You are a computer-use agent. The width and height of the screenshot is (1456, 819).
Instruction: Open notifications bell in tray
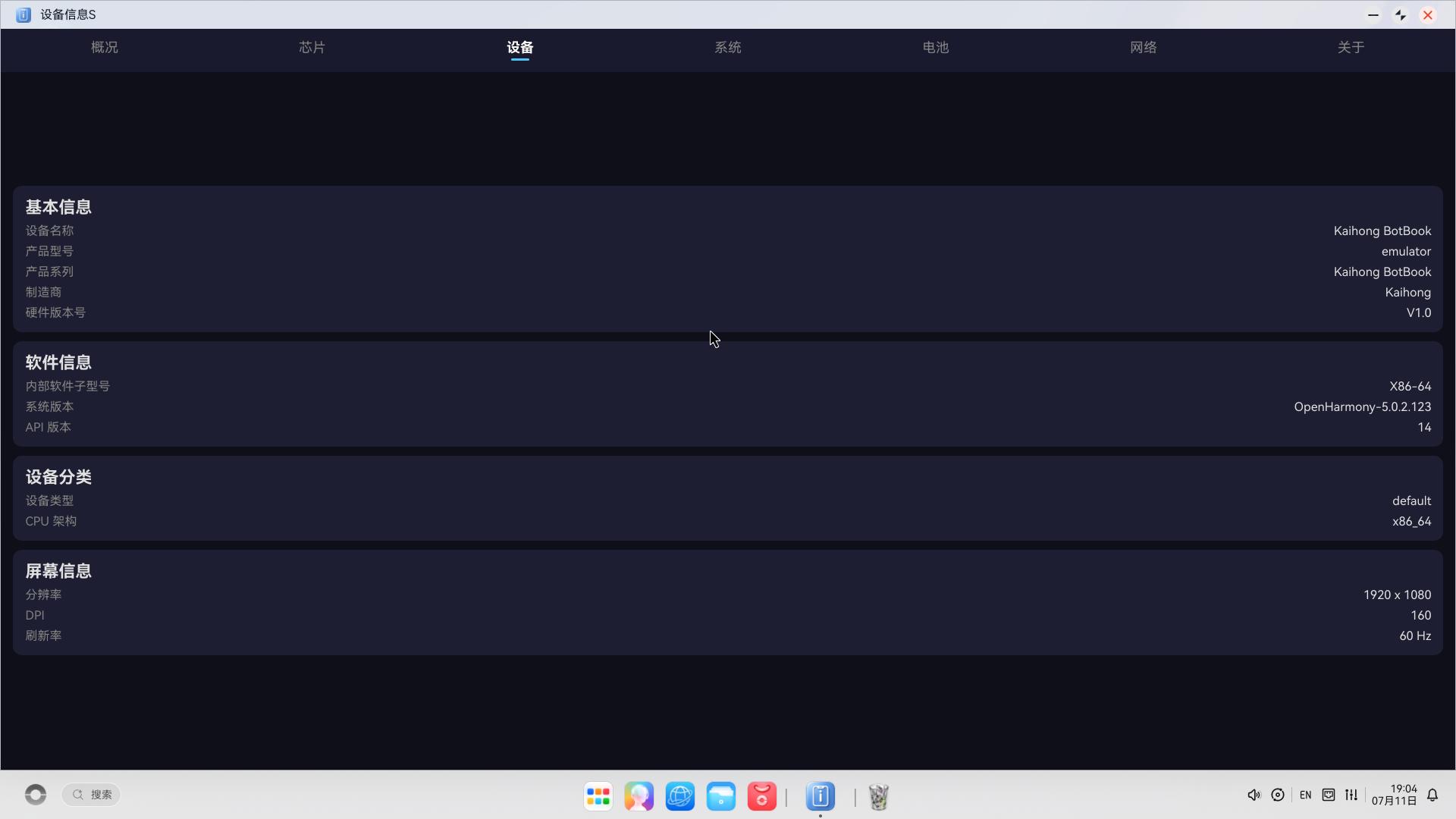click(x=1432, y=795)
